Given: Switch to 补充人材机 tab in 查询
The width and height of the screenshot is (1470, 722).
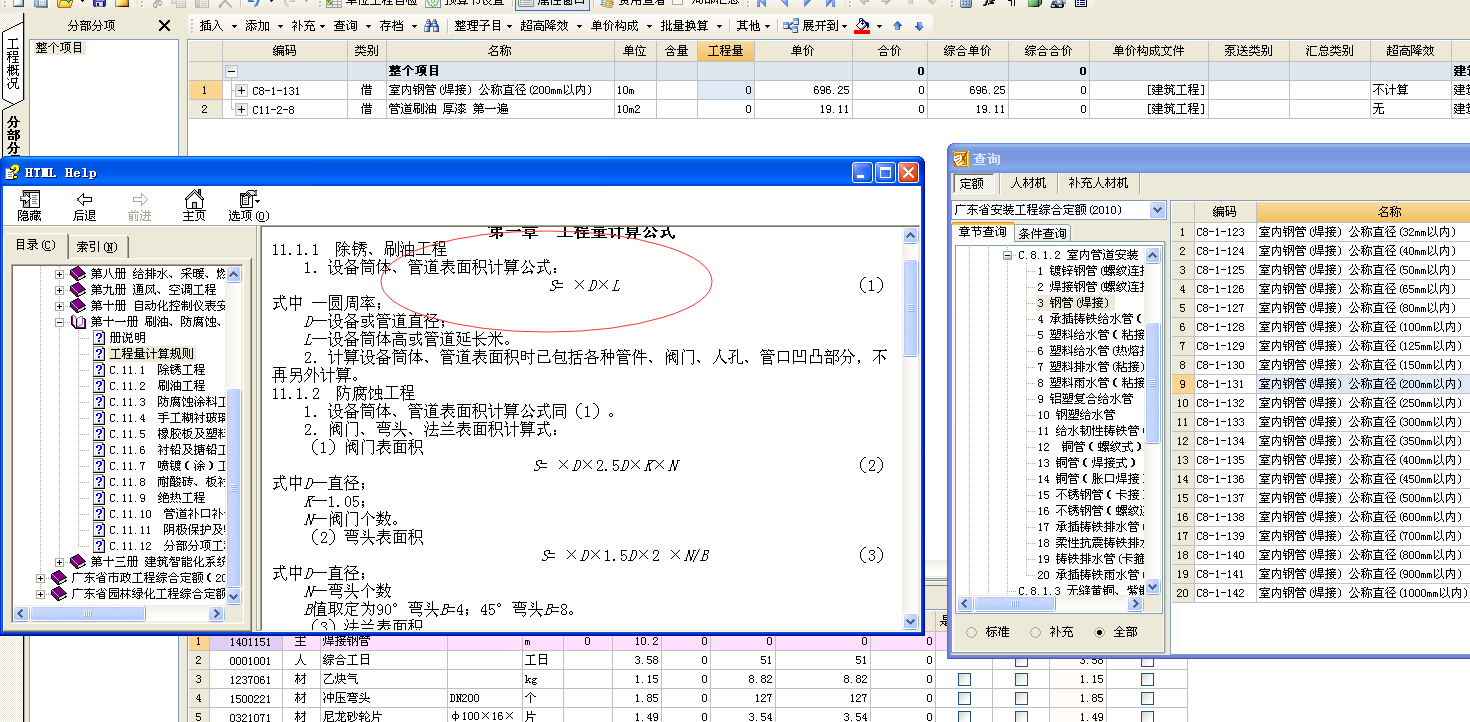Looking at the screenshot, I should (x=1098, y=184).
